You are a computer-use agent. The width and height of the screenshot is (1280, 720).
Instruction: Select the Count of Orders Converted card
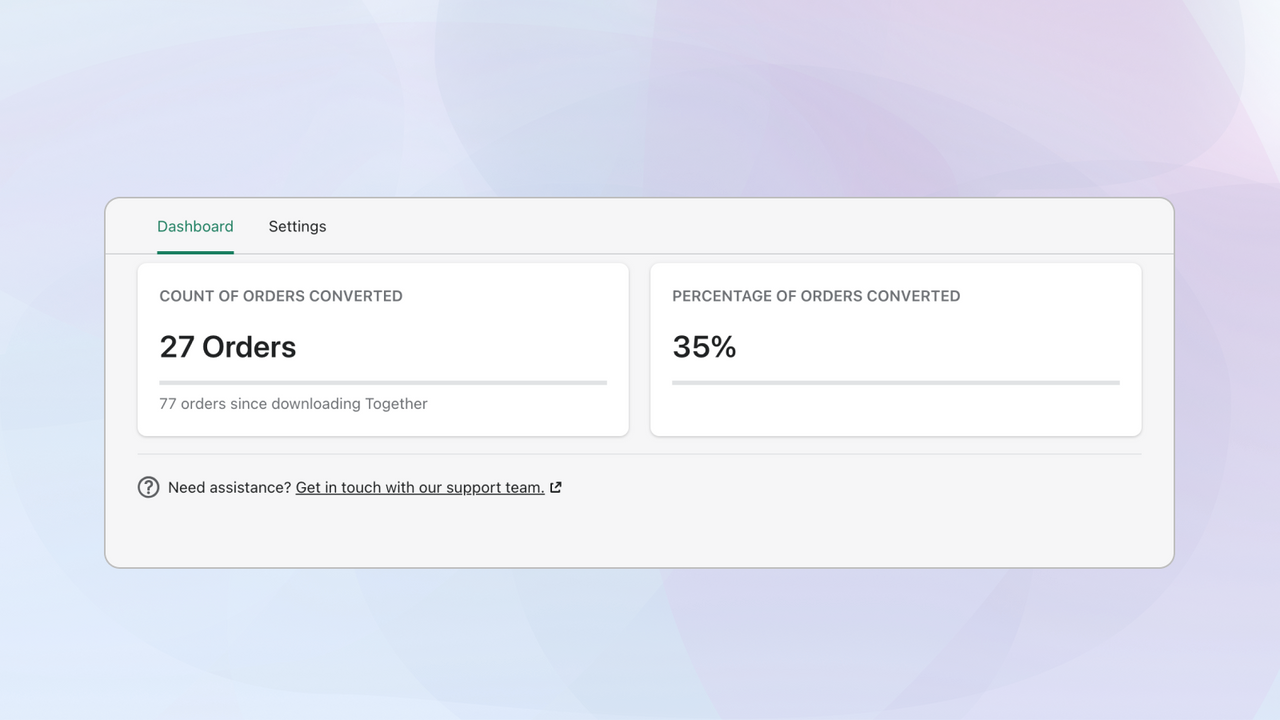(383, 349)
